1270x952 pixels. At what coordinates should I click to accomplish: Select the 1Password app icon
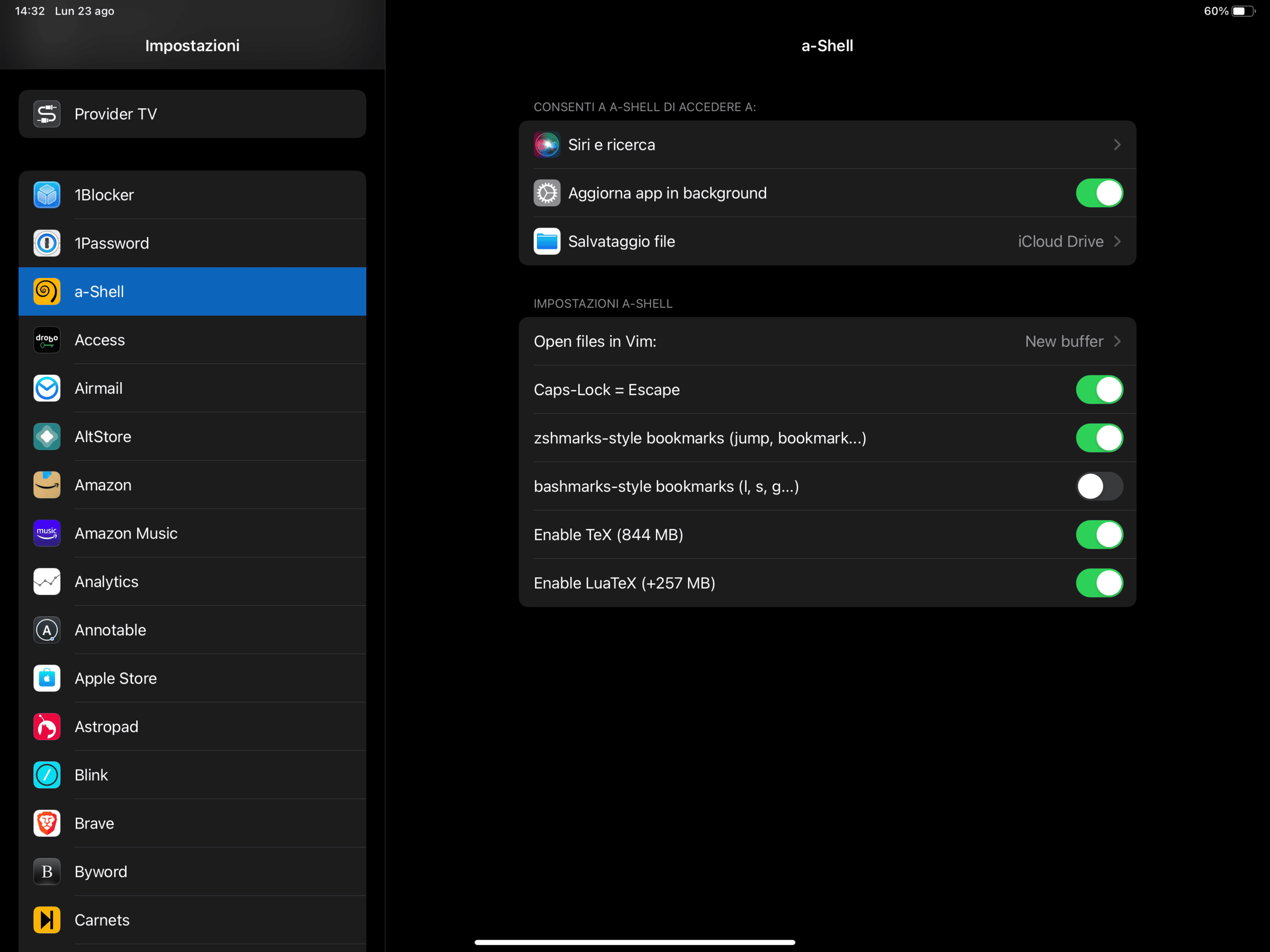click(x=47, y=243)
